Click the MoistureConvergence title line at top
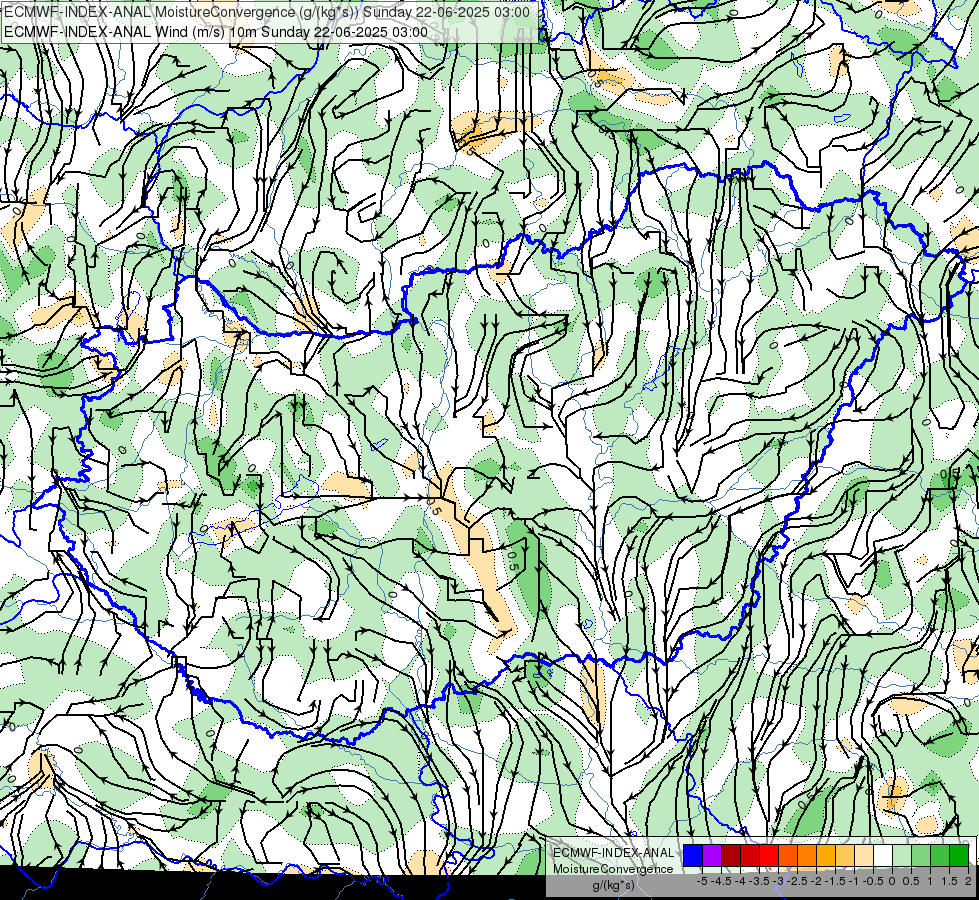The image size is (979, 900). click(x=267, y=11)
